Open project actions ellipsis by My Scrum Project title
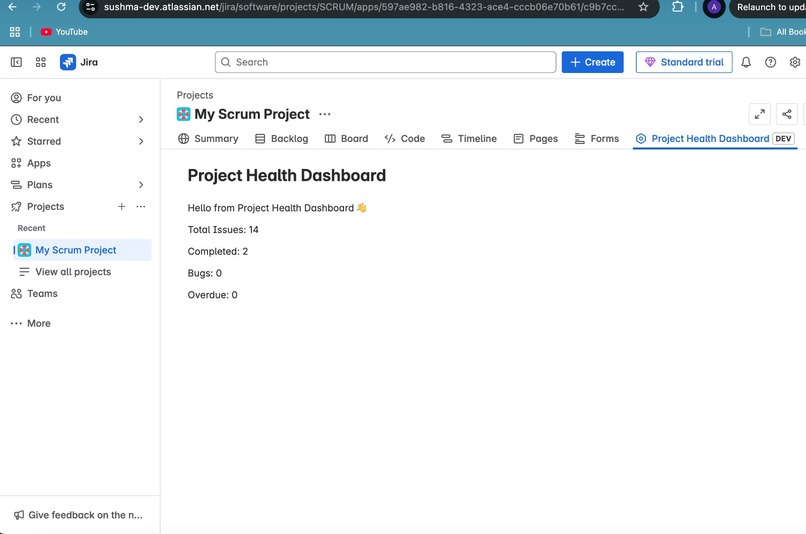The width and height of the screenshot is (806, 534). [x=325, y=114]
